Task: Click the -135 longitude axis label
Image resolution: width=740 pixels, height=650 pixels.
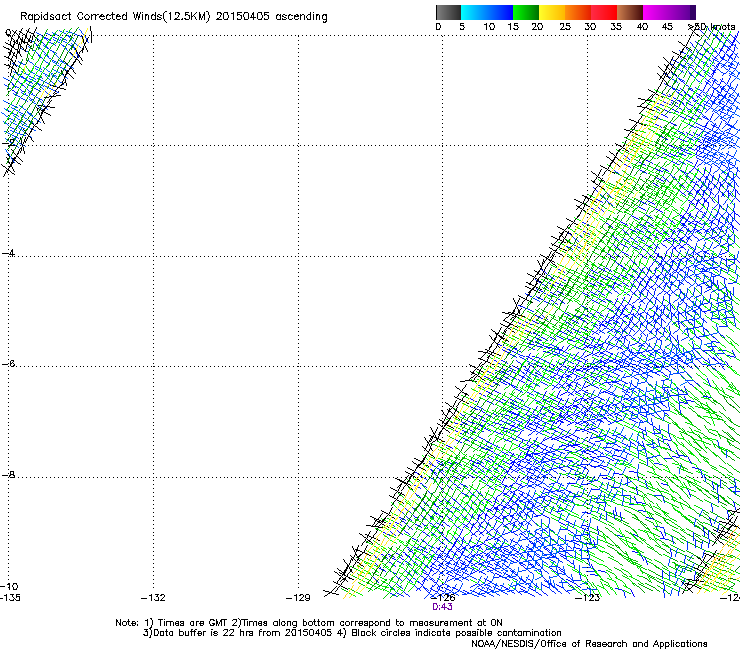Action: pos(10,598)
